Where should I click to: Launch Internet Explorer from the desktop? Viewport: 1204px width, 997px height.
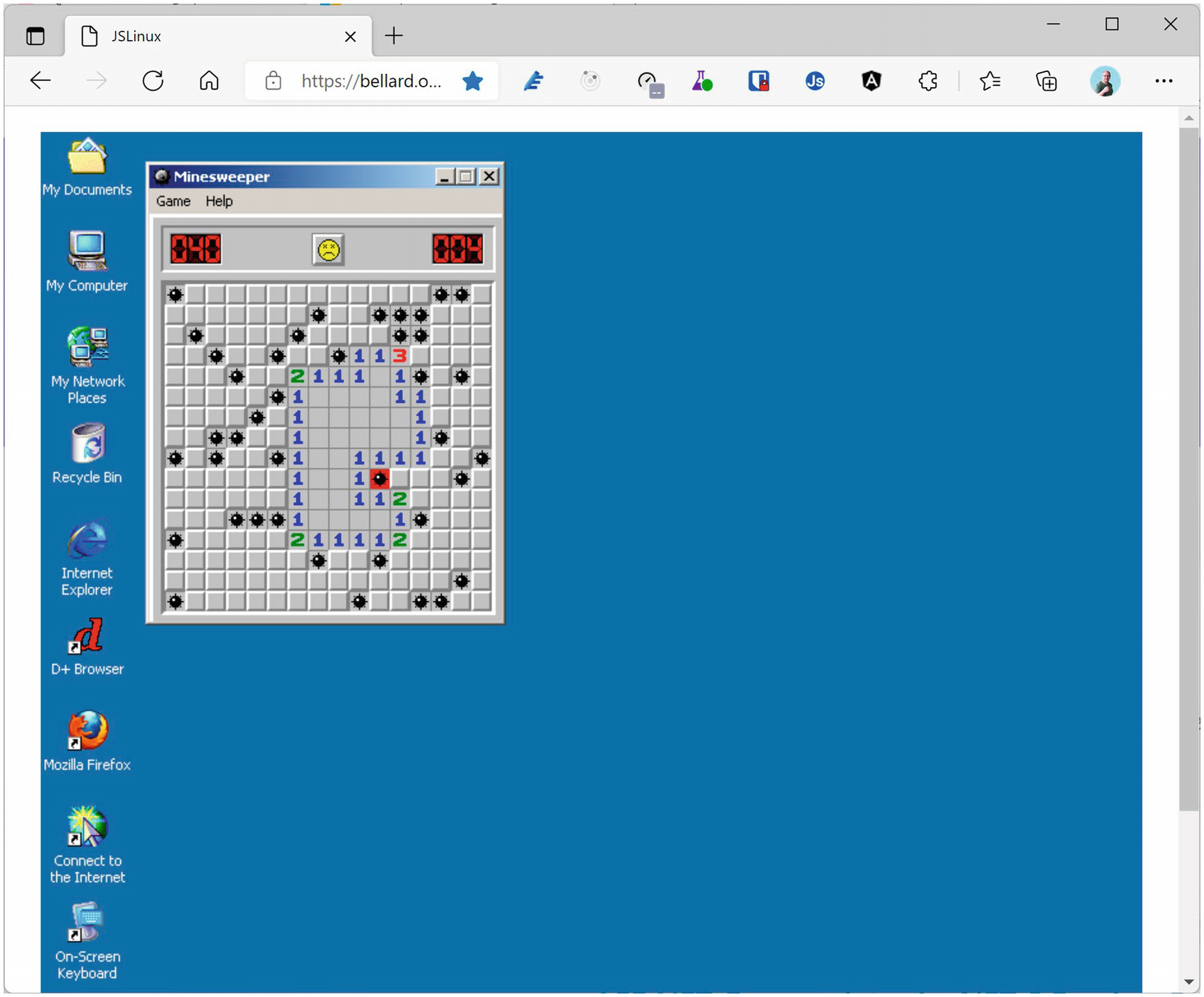(x=87, y=541)
